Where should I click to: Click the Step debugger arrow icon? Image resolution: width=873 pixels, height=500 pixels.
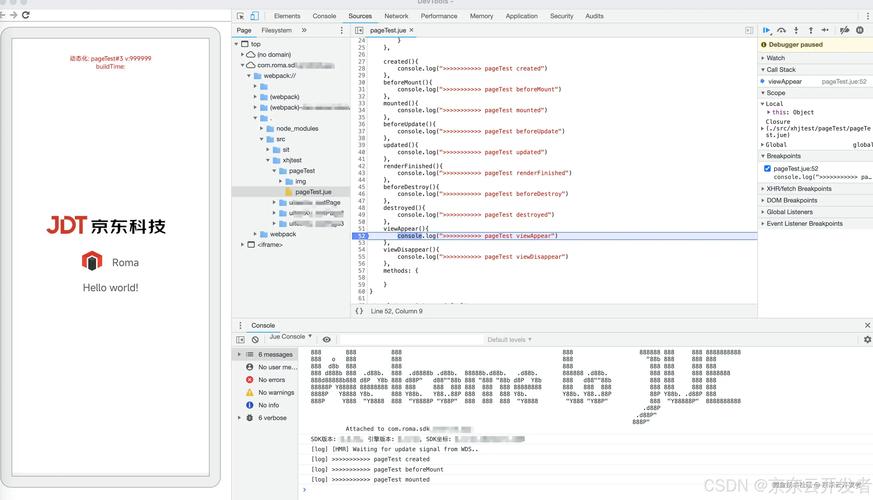(825, 30)
